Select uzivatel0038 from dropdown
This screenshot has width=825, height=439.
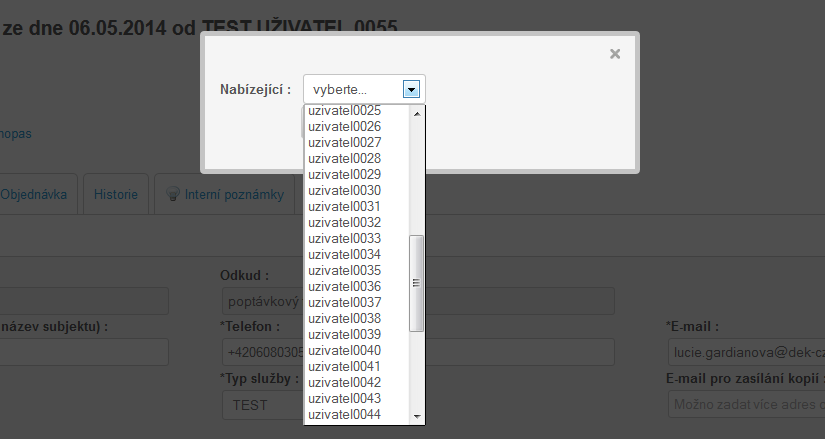click(357, 318)
